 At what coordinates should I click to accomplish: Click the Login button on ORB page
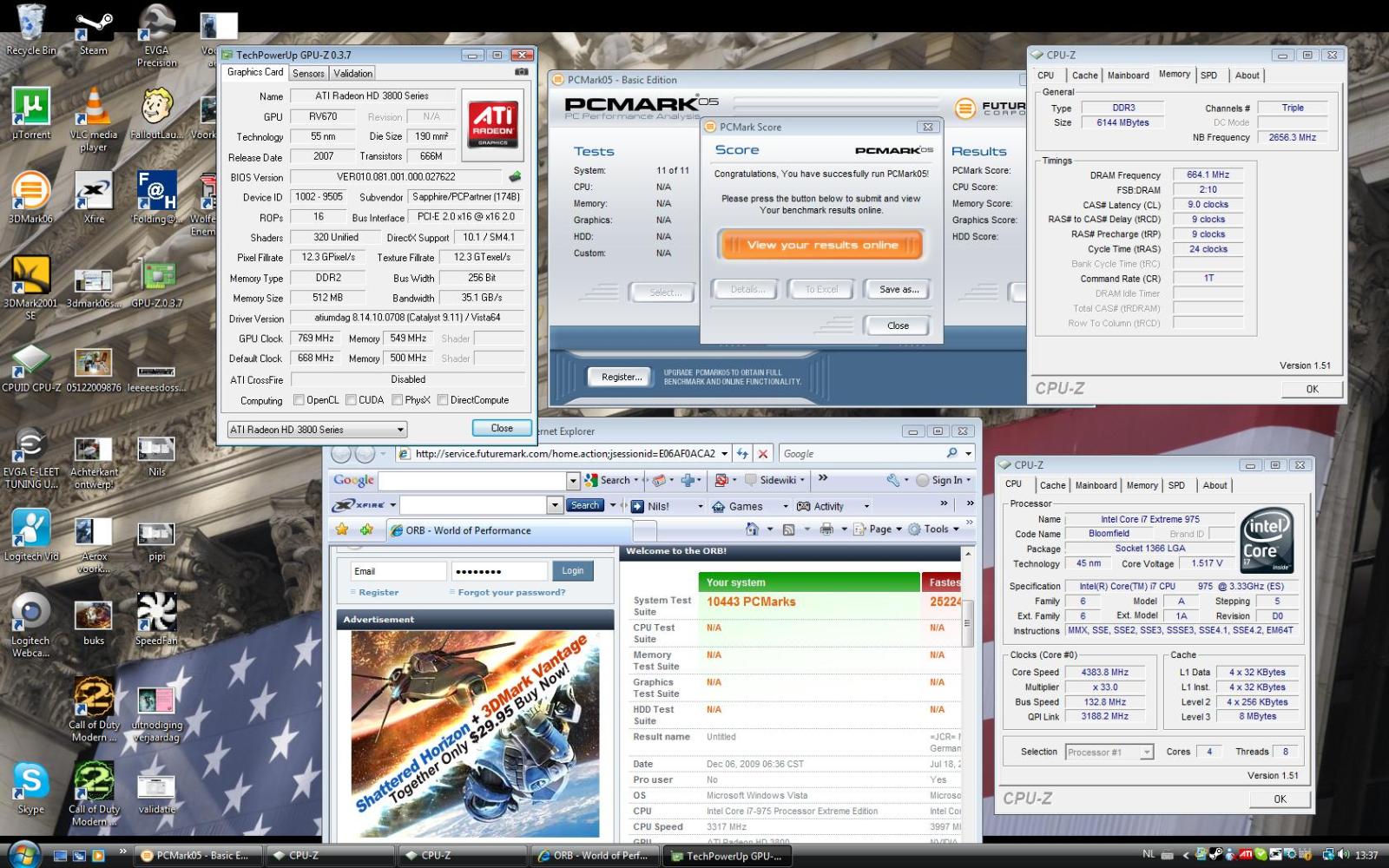(x=572, y=571)
